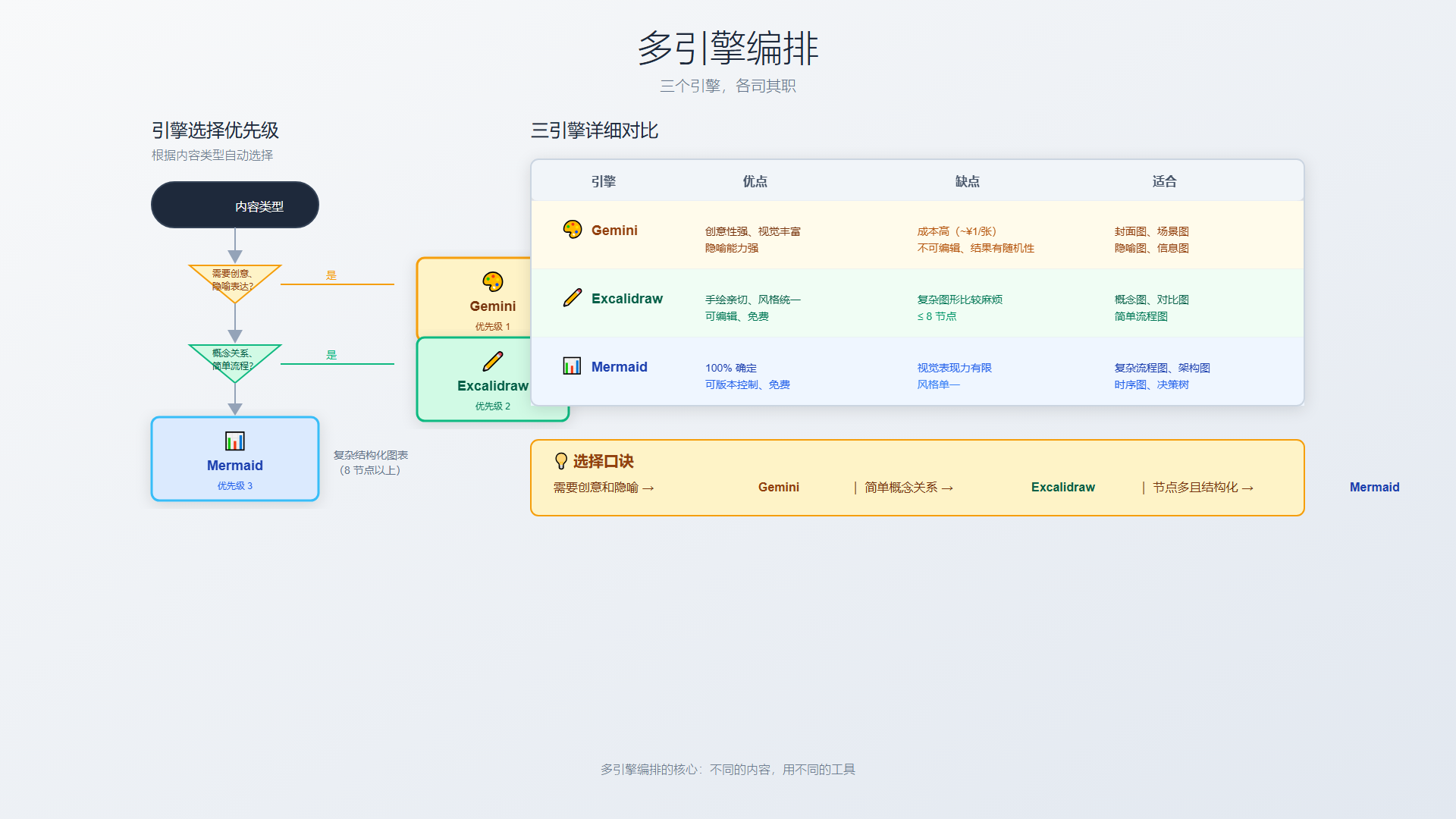The width and height of the screenshot is (1456, 819).
Task: Click the orange 是 branch label
Action: click(x=331, y=275)
